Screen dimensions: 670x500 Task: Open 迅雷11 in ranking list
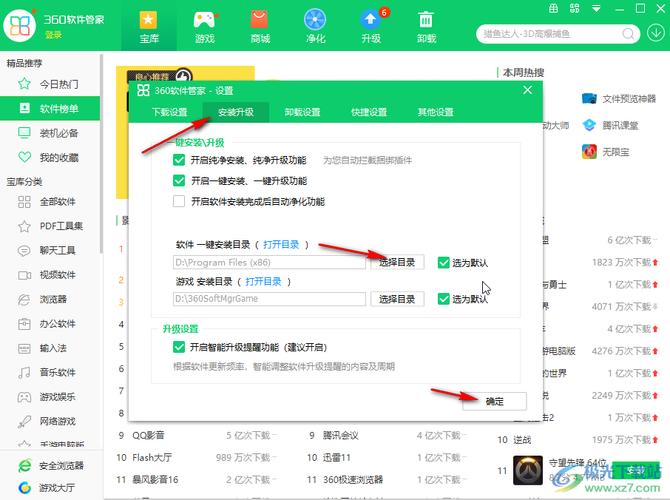337,457
